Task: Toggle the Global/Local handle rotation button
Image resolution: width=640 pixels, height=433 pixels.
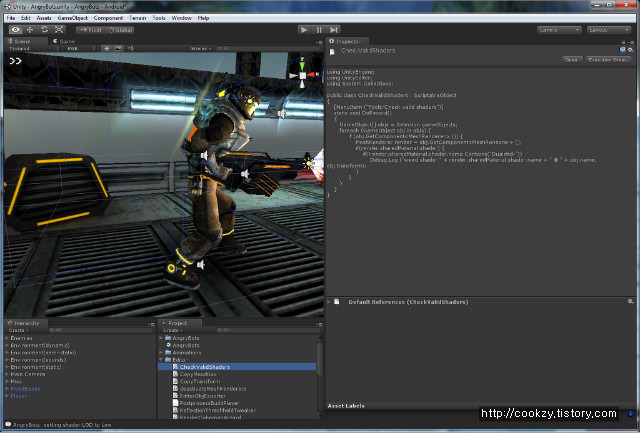Action: pos(120,30)
